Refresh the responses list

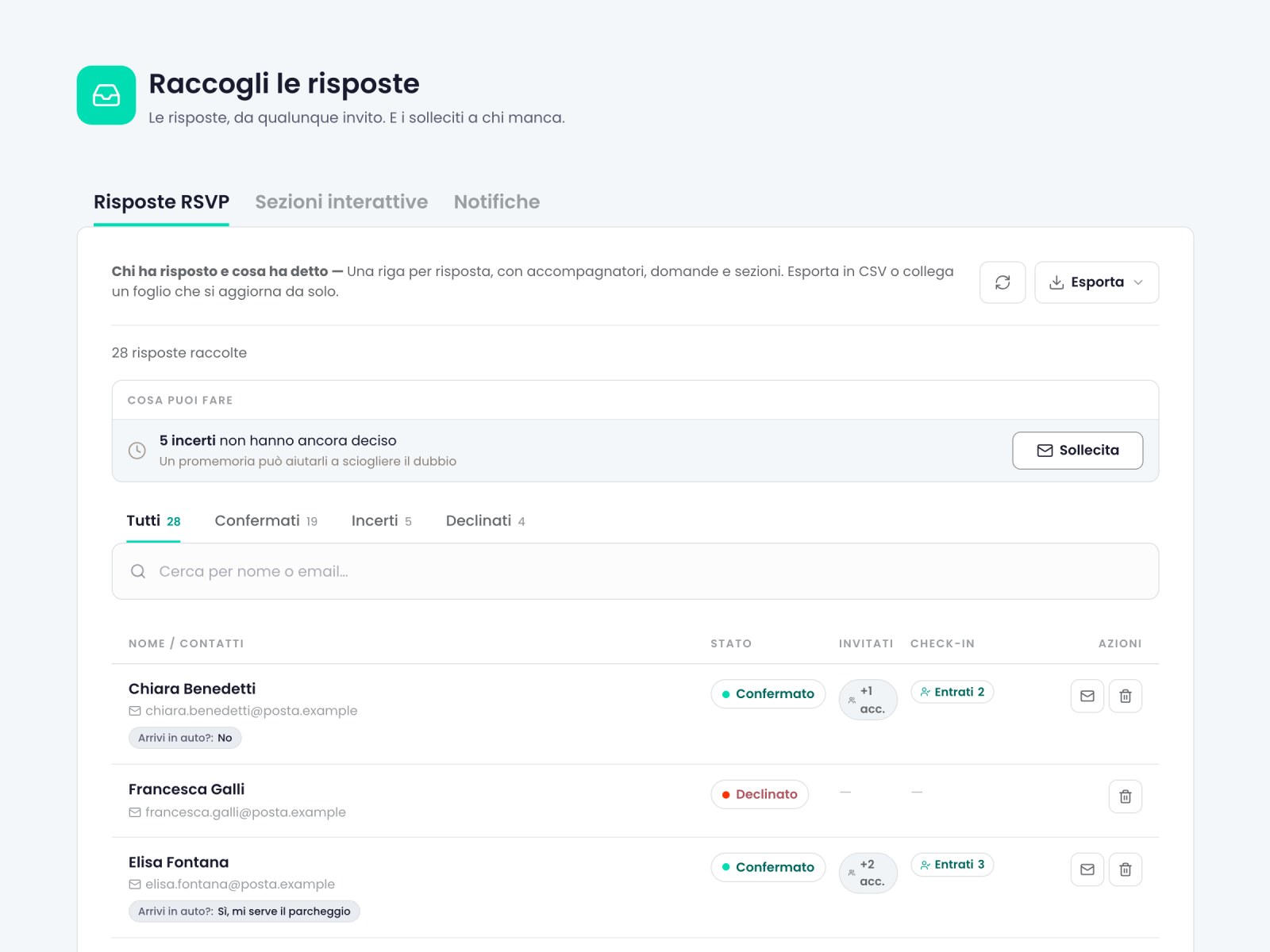click(1003, 282)
